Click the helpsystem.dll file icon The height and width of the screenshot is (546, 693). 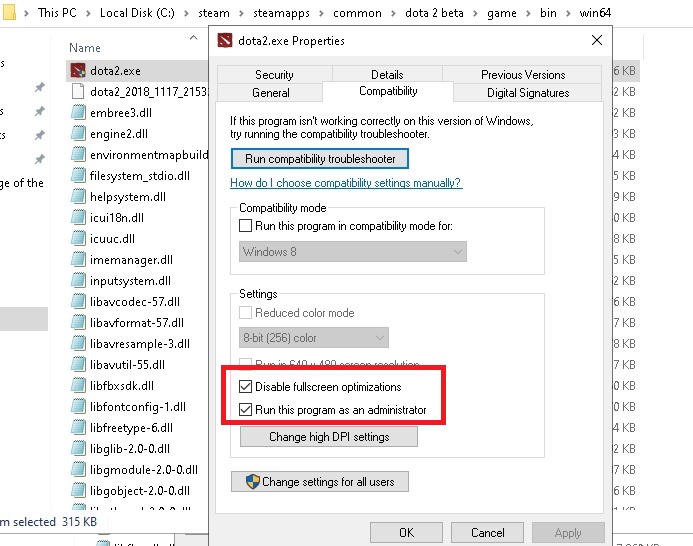point(78,196)
